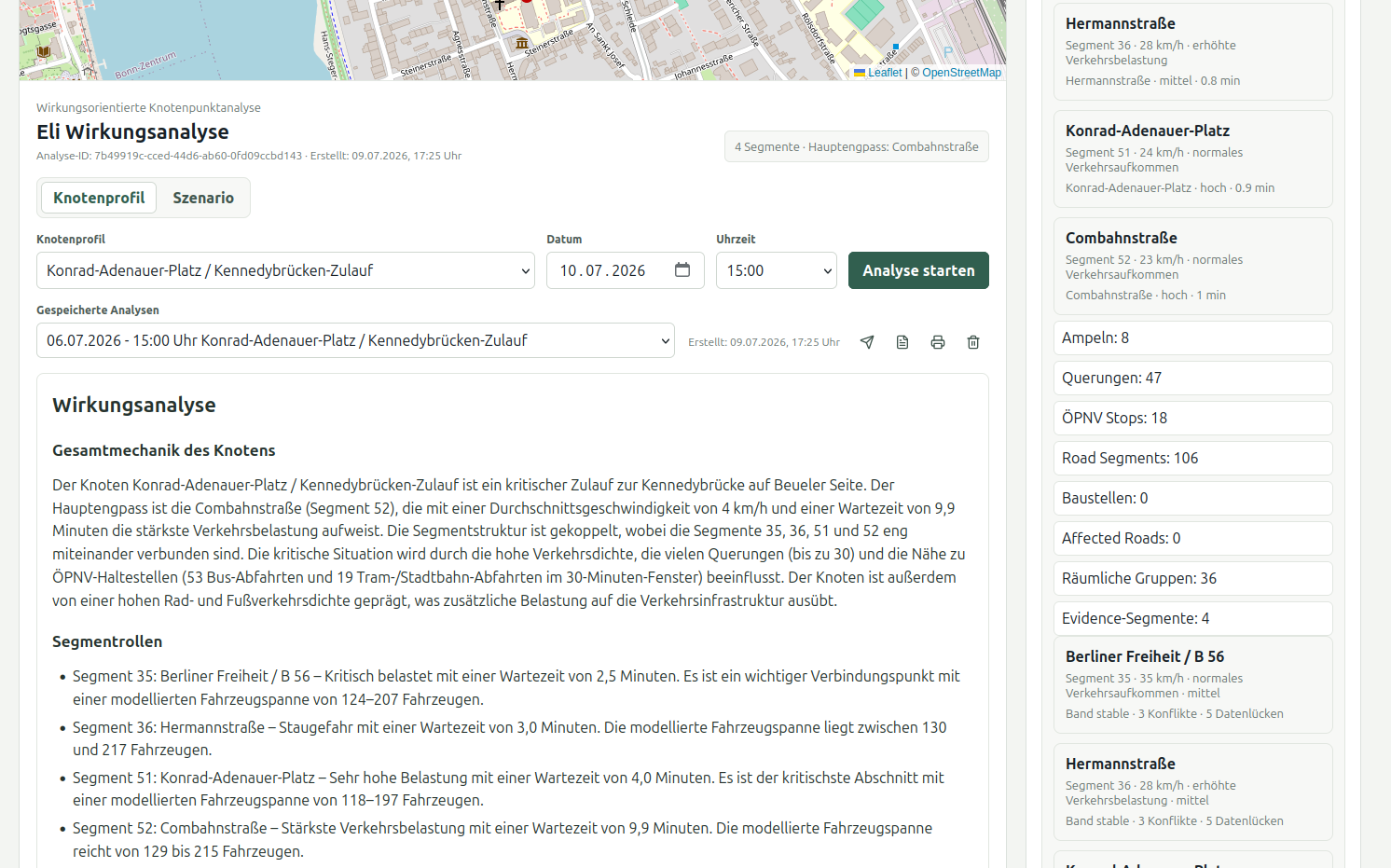
Task: Click the Segment 51: Konrad-Adenauer-Platz bullet
Action: point(509,789)
